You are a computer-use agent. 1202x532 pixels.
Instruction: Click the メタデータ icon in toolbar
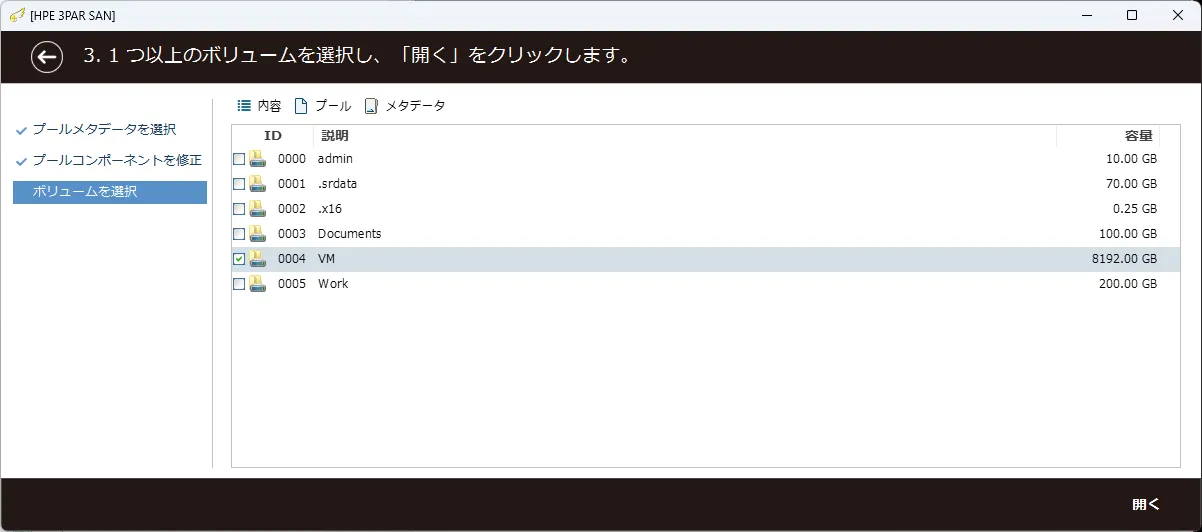click(371, 106)
